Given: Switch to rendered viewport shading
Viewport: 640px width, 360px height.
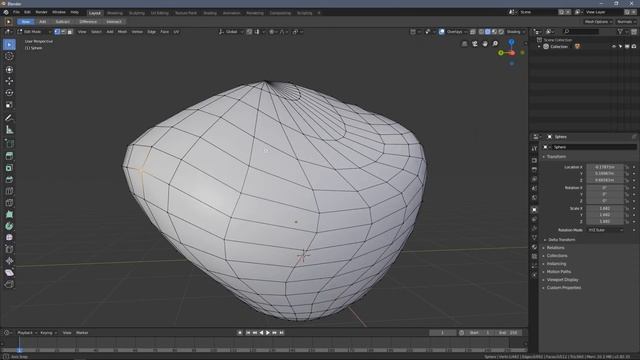Looking at the screenshot, I should (x=501, y=32).
